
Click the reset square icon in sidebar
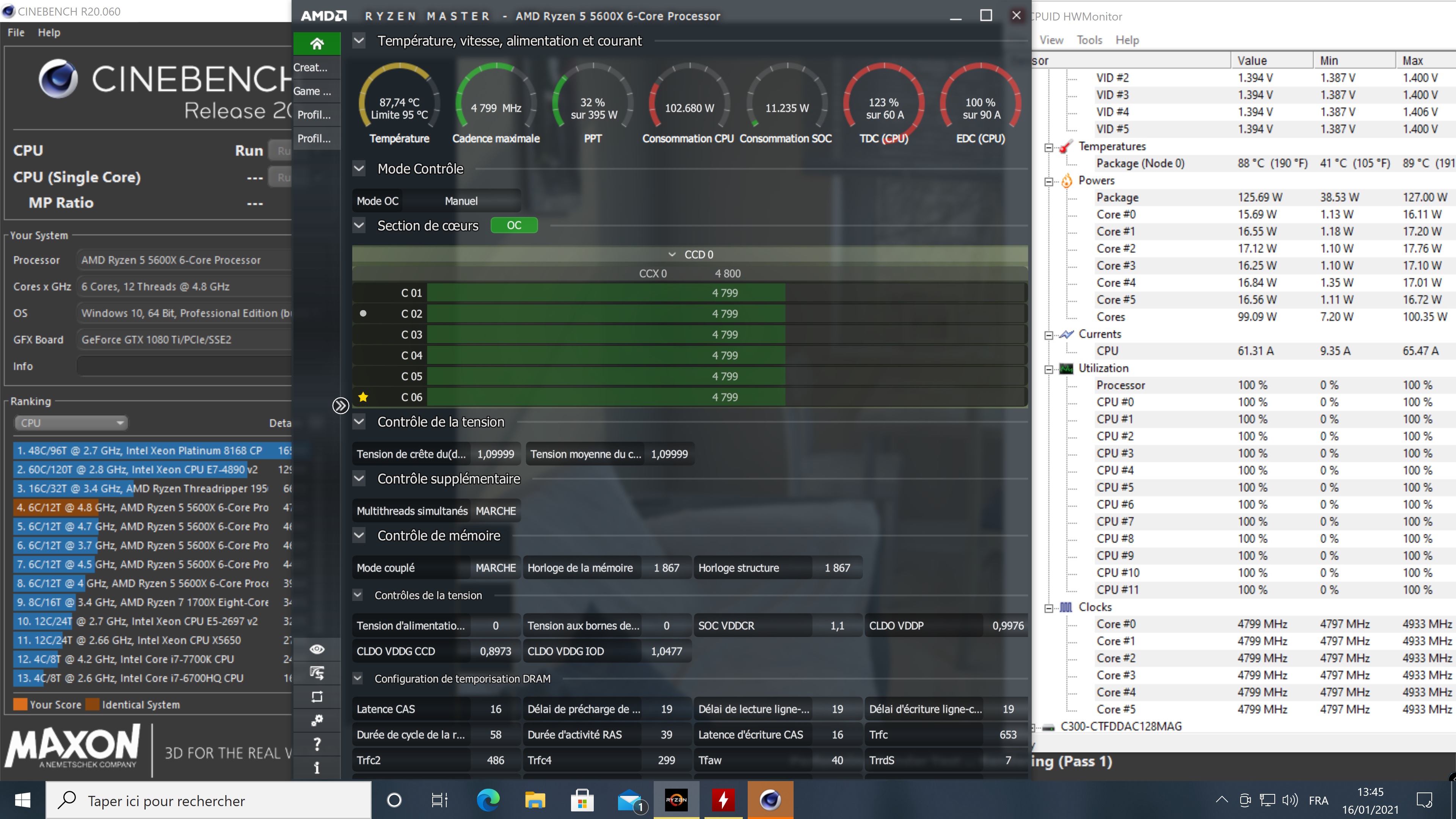pos(317,697)
